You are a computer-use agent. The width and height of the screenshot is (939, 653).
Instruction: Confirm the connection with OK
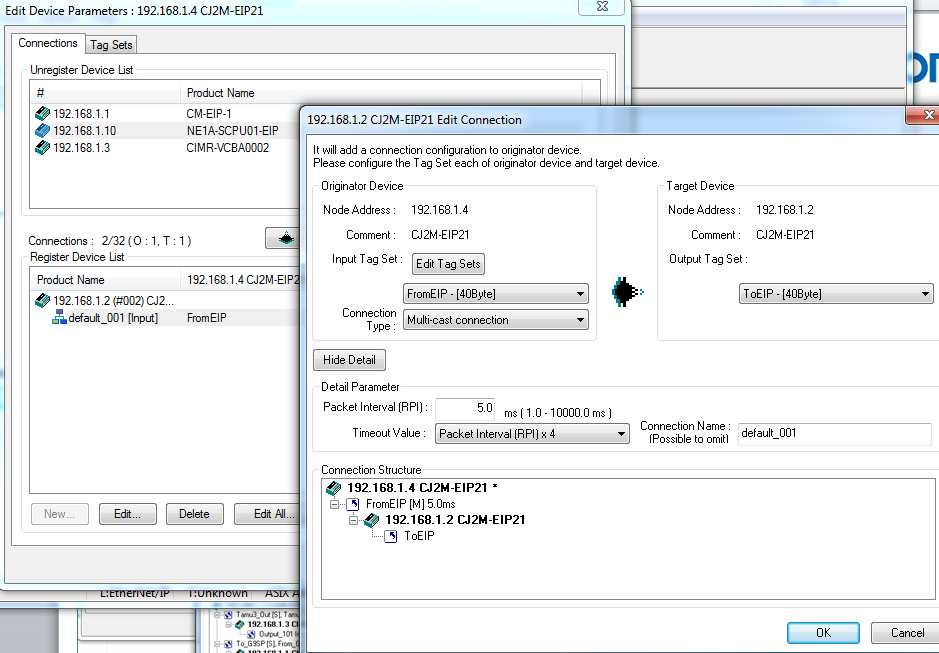coord(823,633)
